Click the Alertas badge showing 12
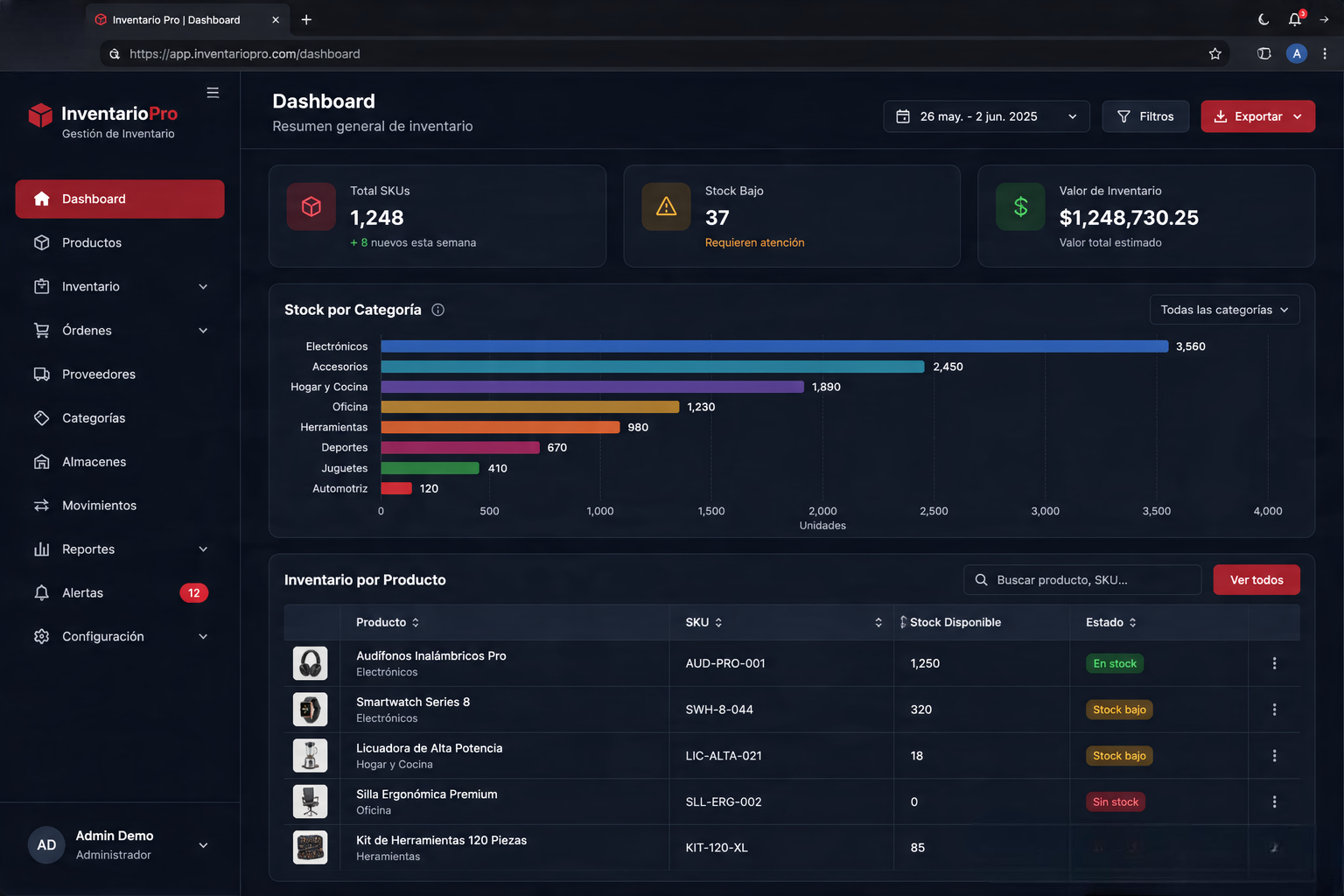Image resolution: width=1344 pixels, height=896 pixels. point(193,593)
